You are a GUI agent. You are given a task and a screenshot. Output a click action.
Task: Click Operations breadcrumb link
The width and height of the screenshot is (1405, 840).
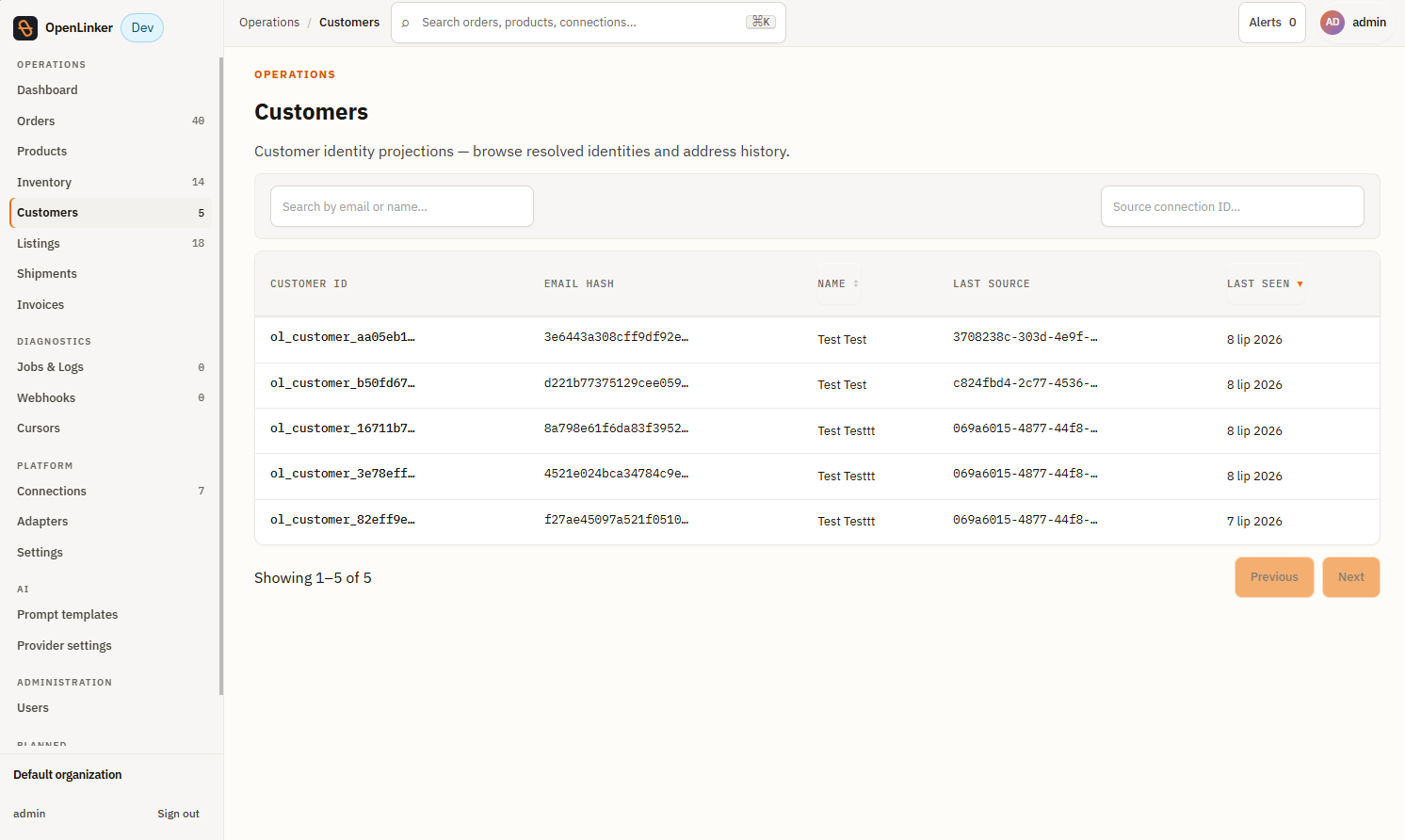pos(269,23)
